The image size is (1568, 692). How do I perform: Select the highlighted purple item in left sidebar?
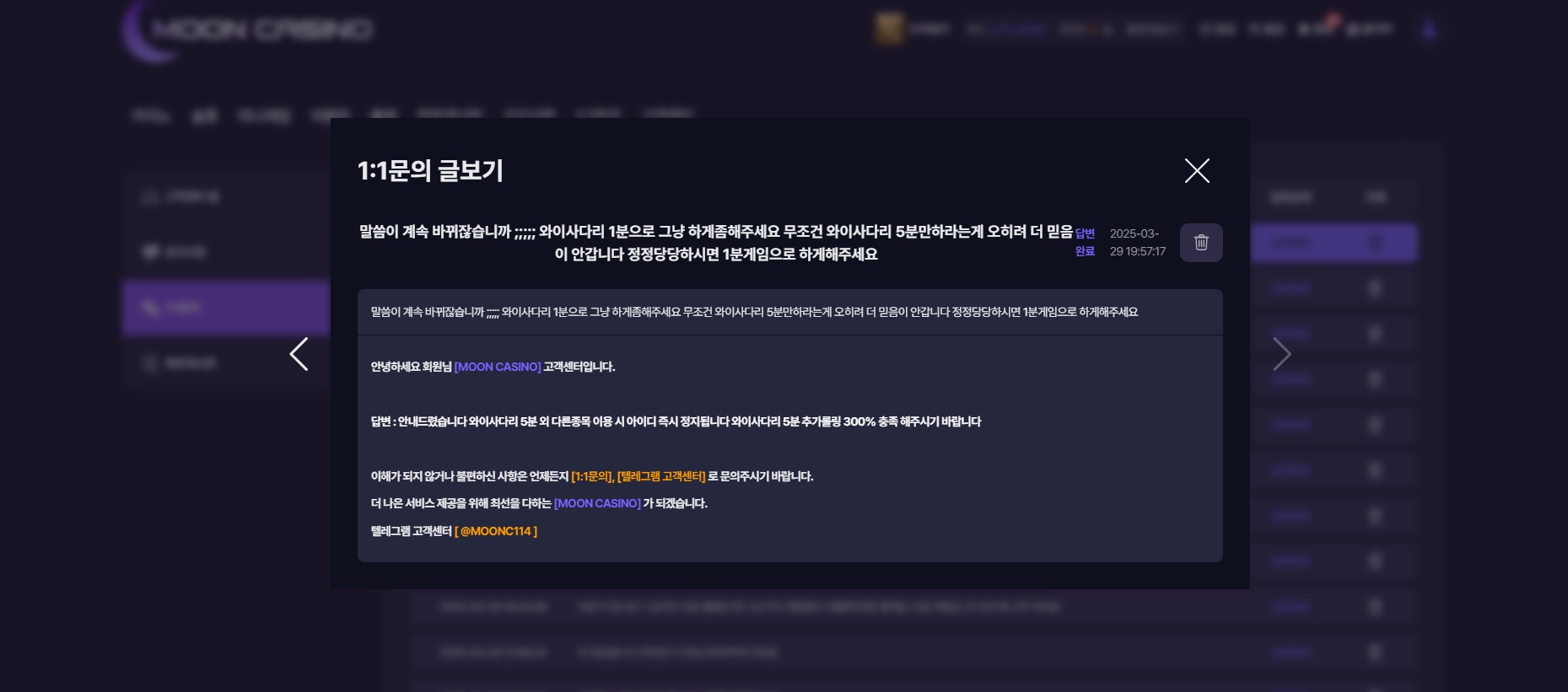(x=225, y=308)
